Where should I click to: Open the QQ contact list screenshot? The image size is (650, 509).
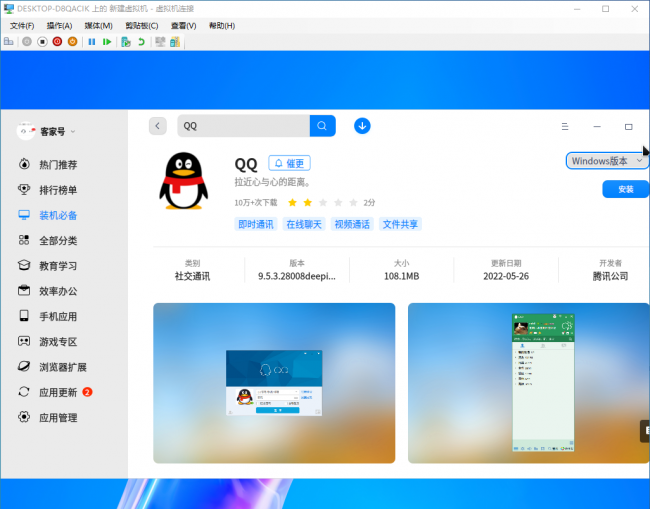(x=529, y=383)
